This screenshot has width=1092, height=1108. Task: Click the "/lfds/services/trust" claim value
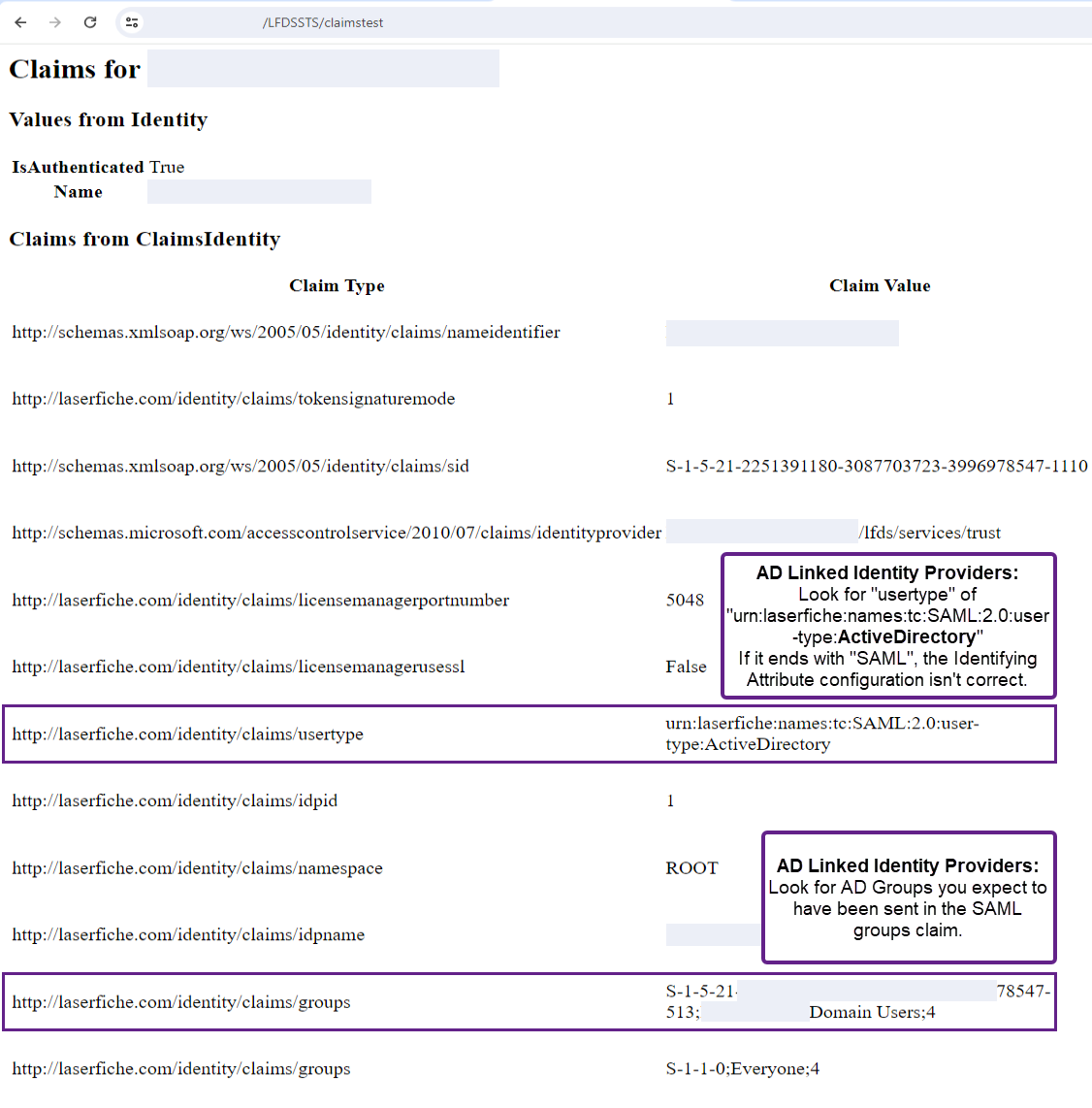[x=929, y=532]
